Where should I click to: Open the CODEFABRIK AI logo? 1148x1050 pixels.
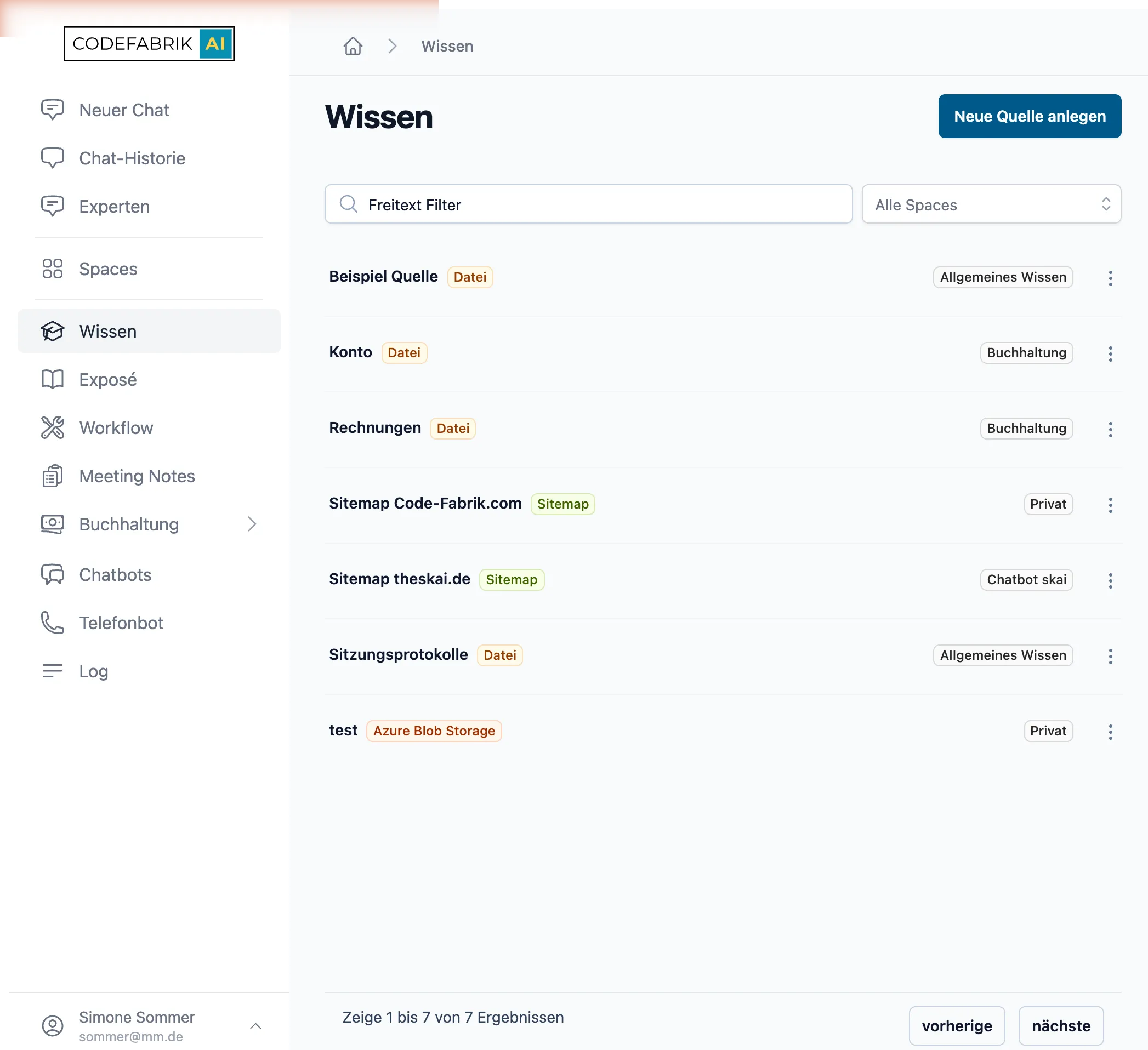[x=149, y=44]
